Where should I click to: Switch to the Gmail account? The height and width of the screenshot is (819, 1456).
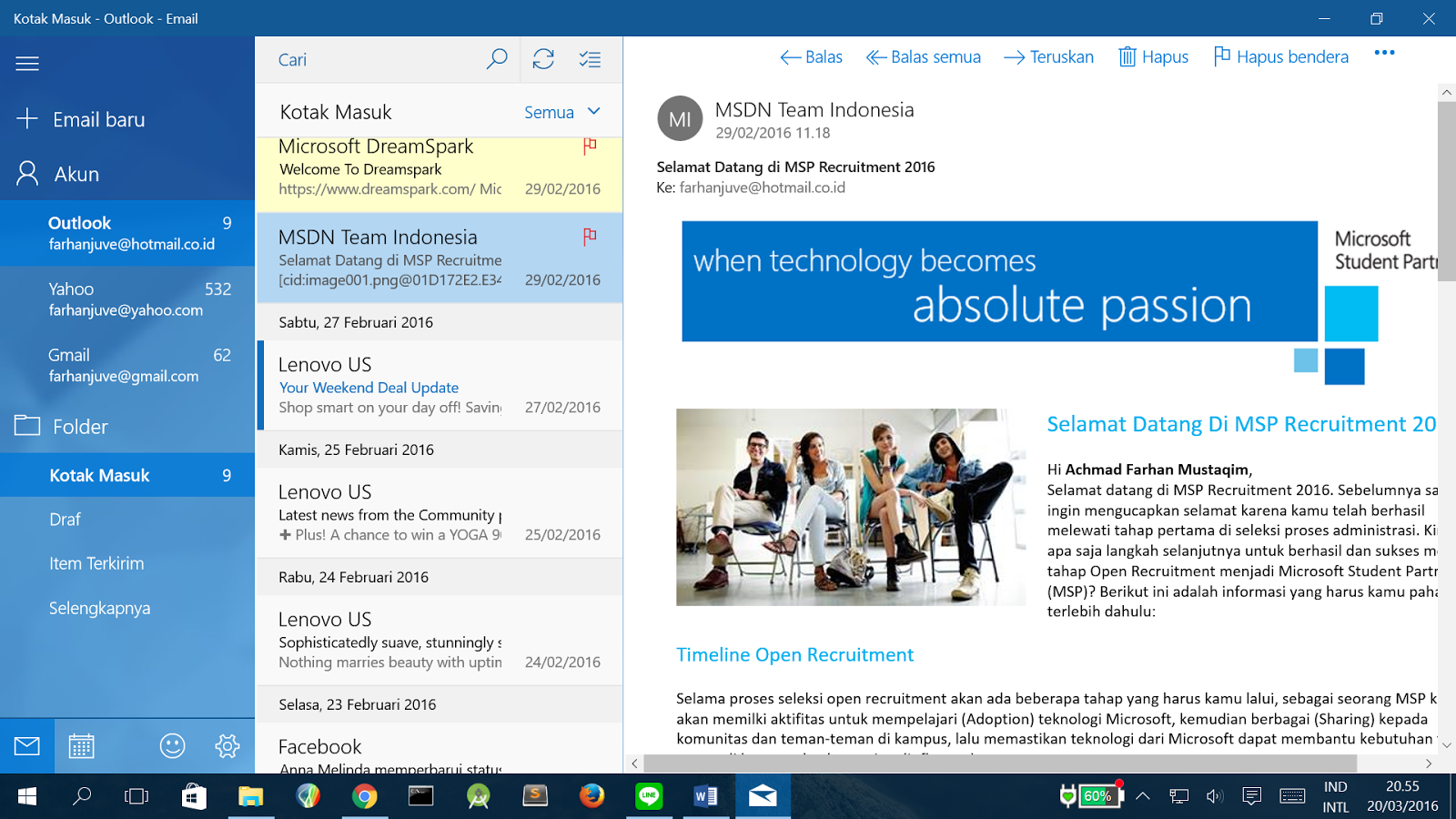[127, 365]
